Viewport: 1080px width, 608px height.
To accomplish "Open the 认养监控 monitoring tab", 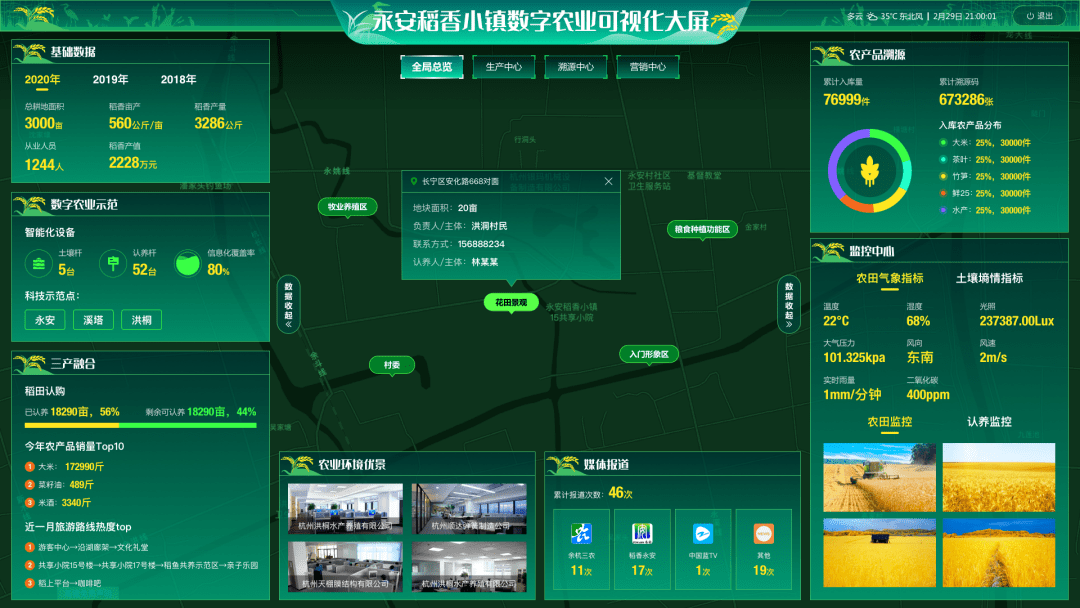I will pyautogui.click(x=989, y=422).
